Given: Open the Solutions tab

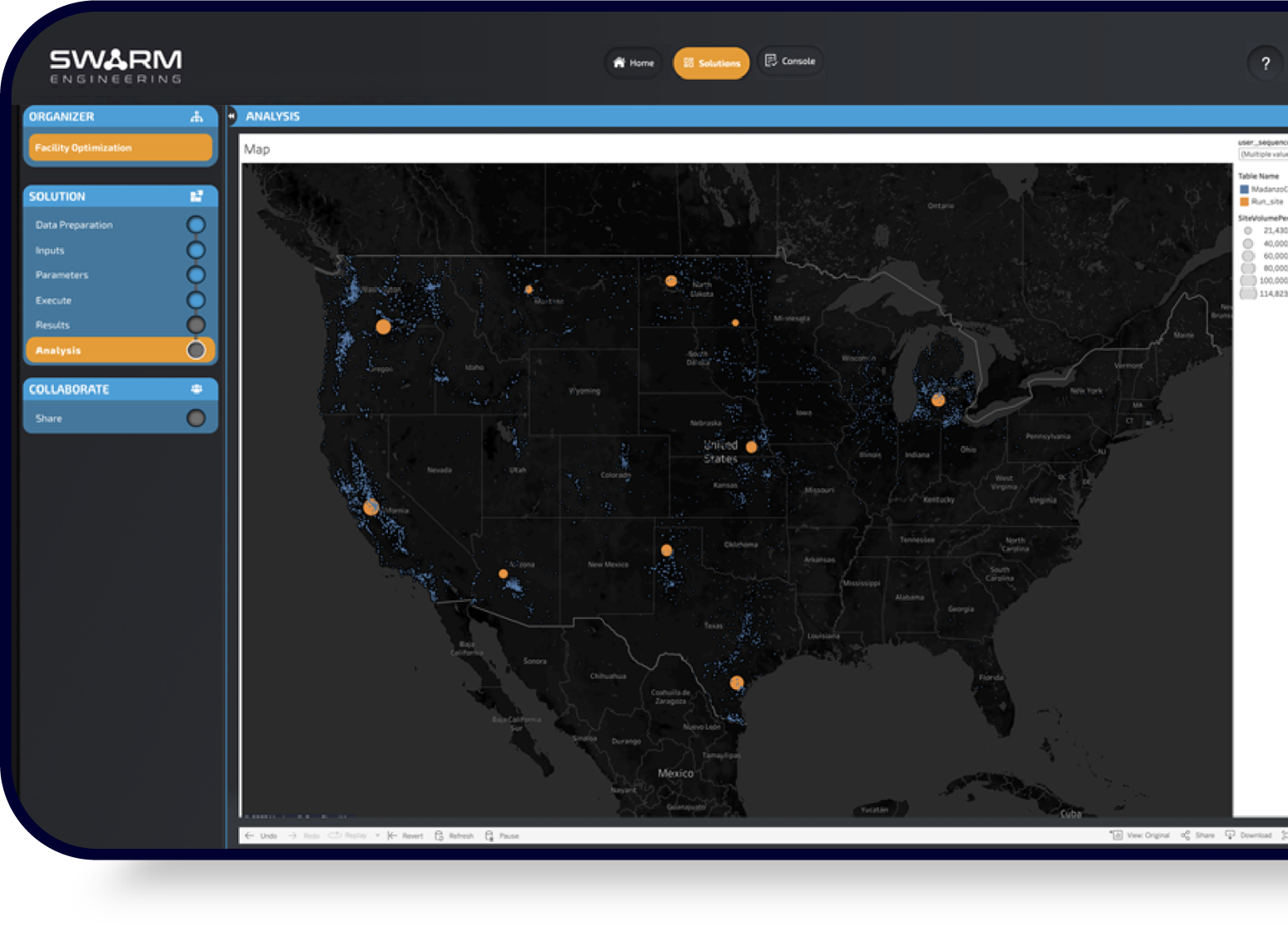Looking at the screenshot, I should (711, 63).
